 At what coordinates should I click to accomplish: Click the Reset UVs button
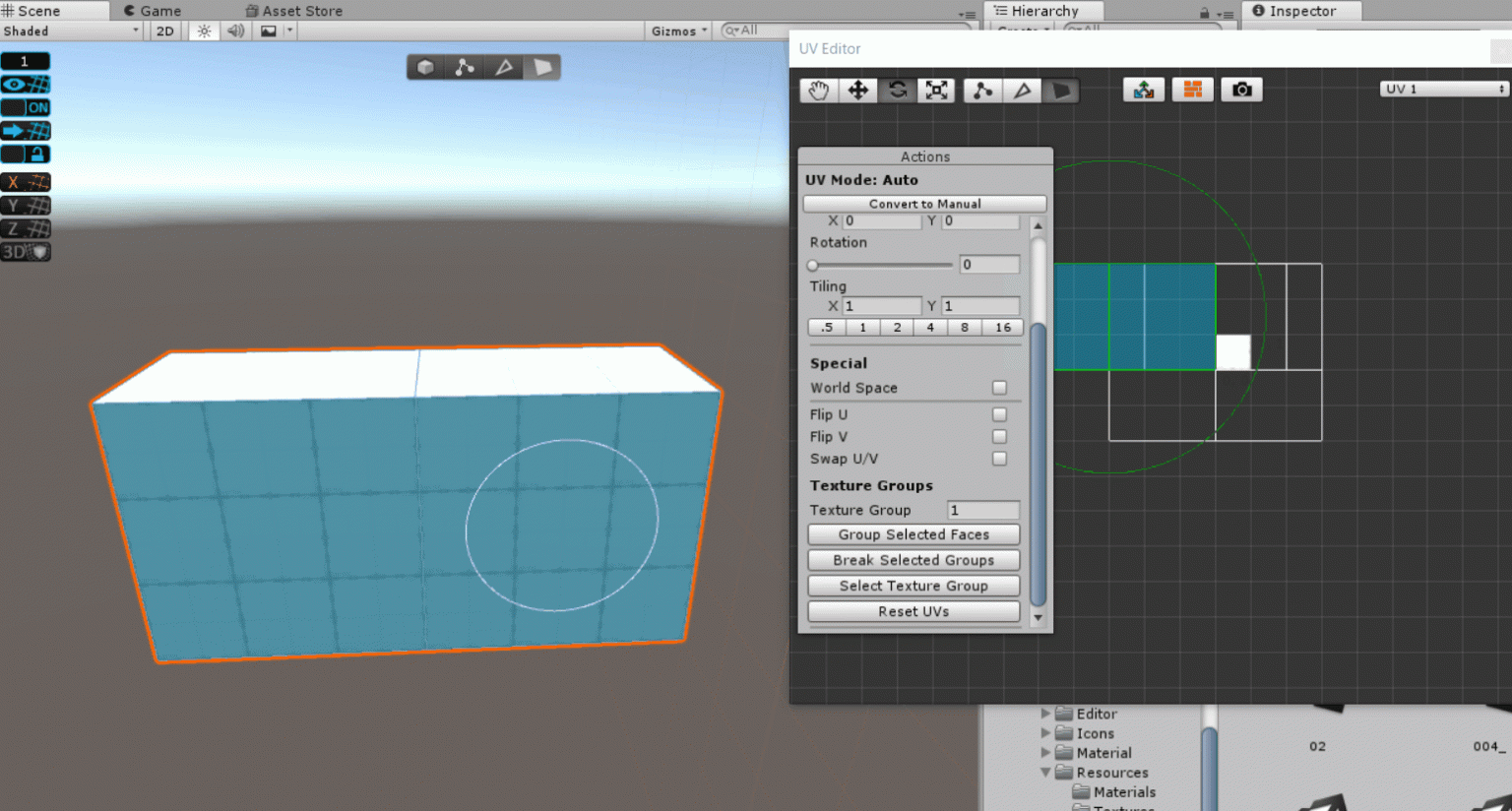[913, 611]
